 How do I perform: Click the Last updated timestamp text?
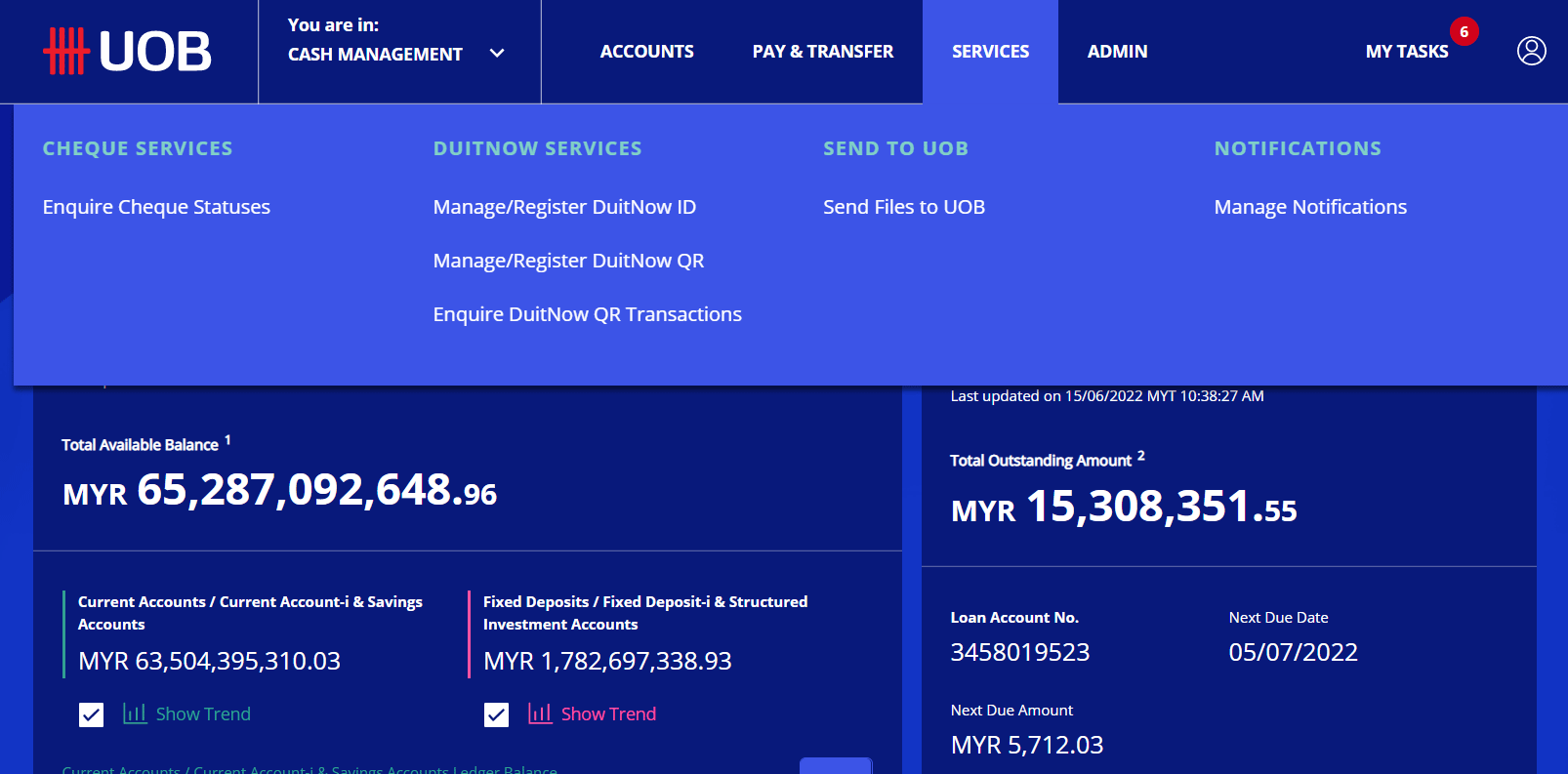1107,396
